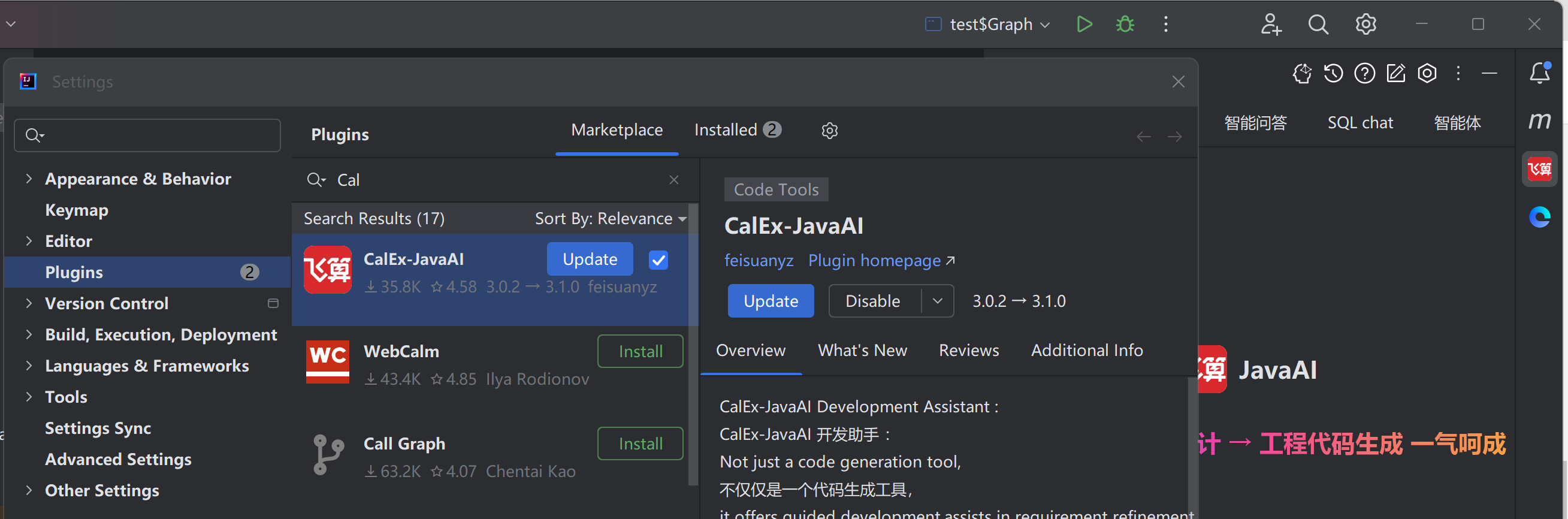Click the new chat edit icon

click(x=1395, y=74)
